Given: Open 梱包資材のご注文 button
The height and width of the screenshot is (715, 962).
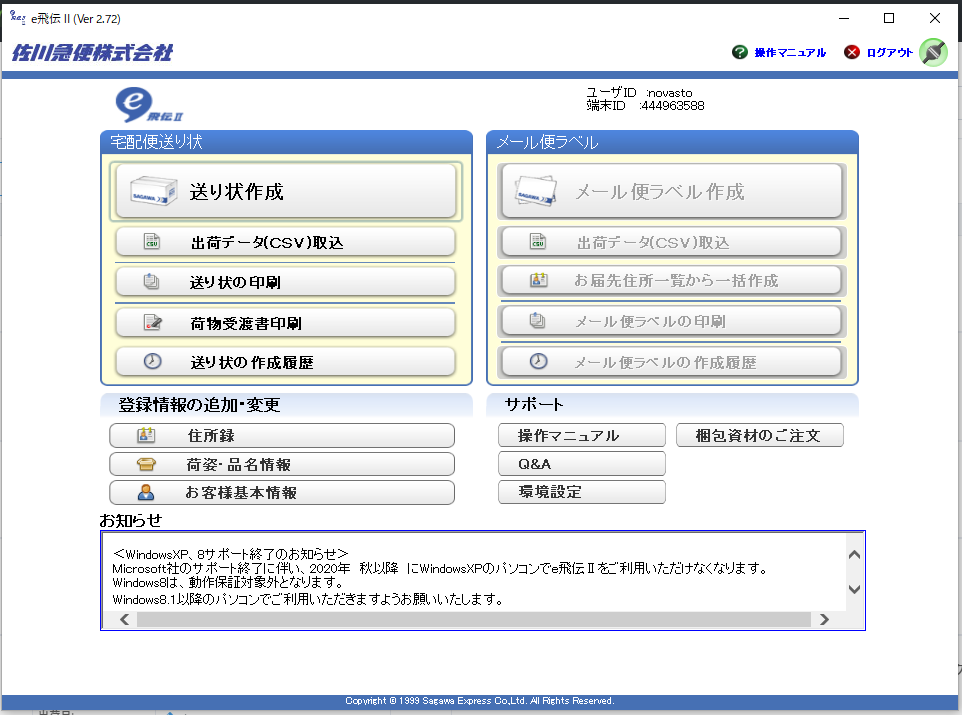Looking at the screenshot, I should click(x=760, y=436).
